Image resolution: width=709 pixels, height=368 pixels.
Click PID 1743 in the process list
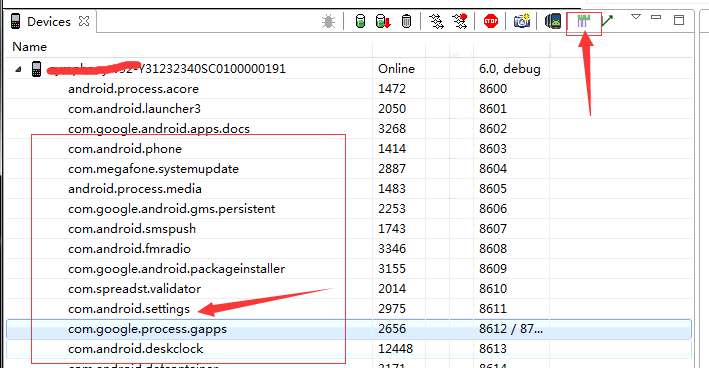point(392,229)
